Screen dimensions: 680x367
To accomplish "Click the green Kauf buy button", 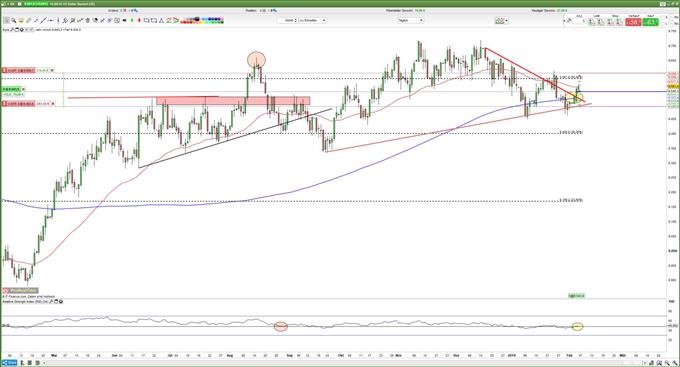I will tap(651, 22).
